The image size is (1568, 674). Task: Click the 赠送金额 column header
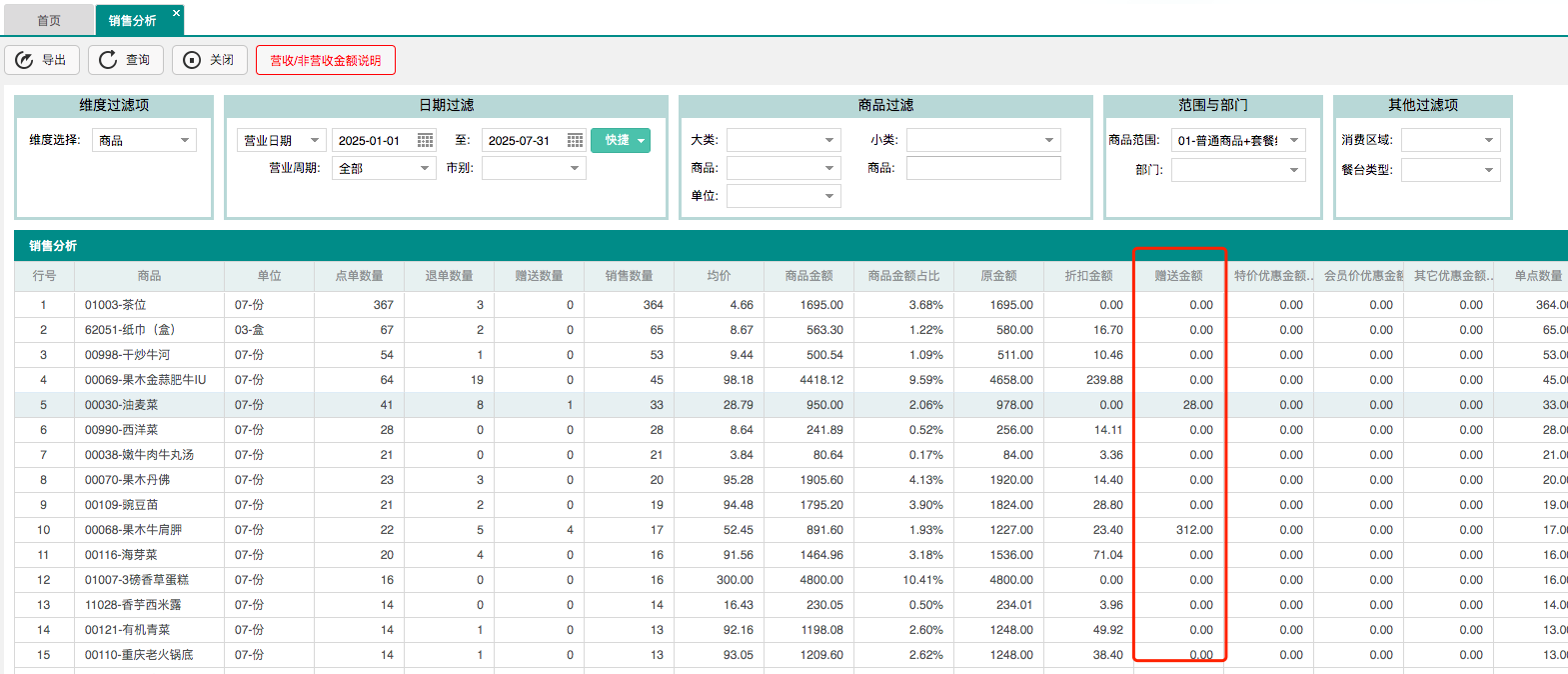point(1178,275)
